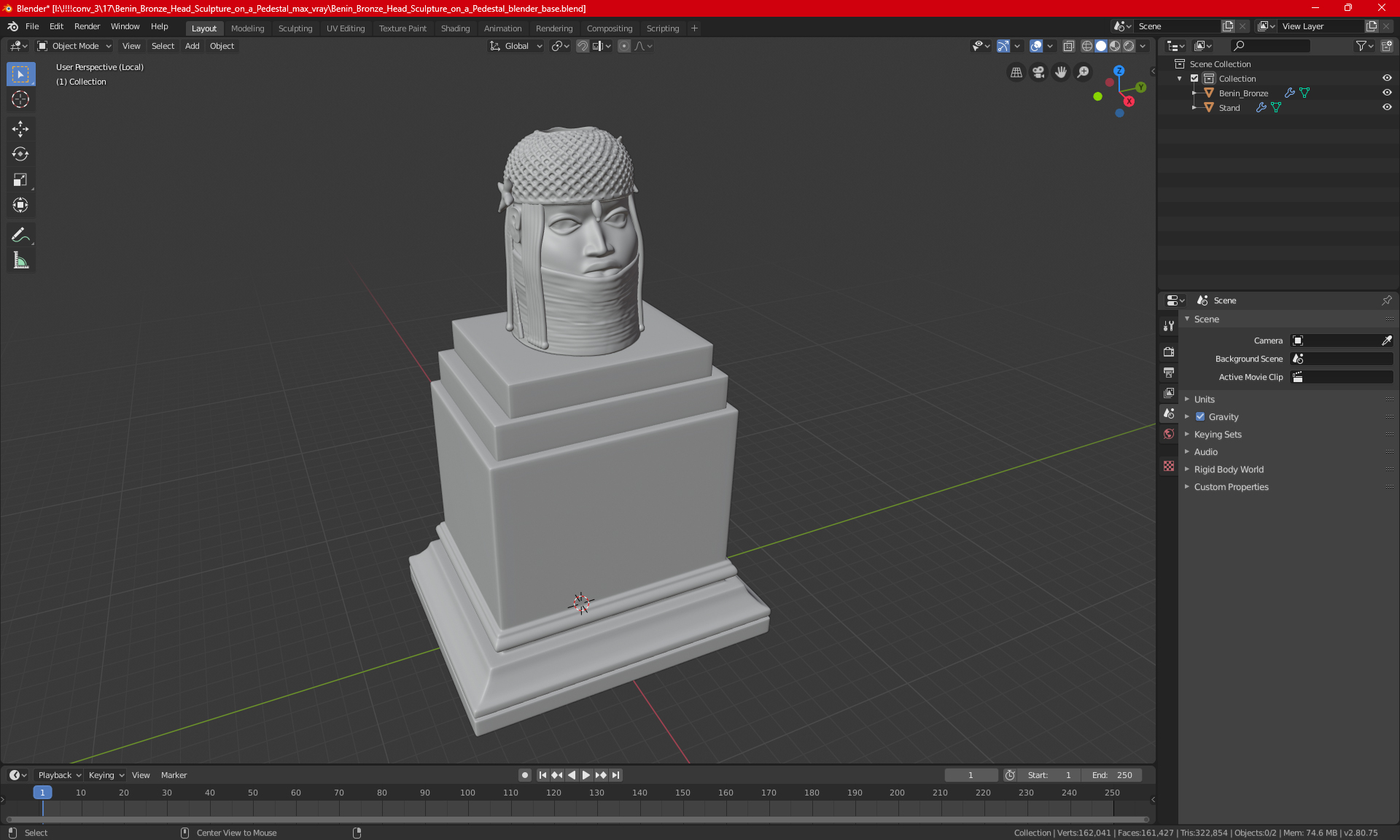Open the Tool properties tab
The image size is (1400, 840).
pyautogui.click(x=1169, y=326)
